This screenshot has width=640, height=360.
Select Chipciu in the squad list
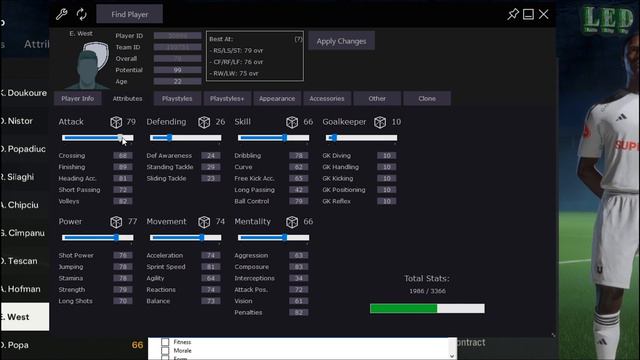click(24, 205)
